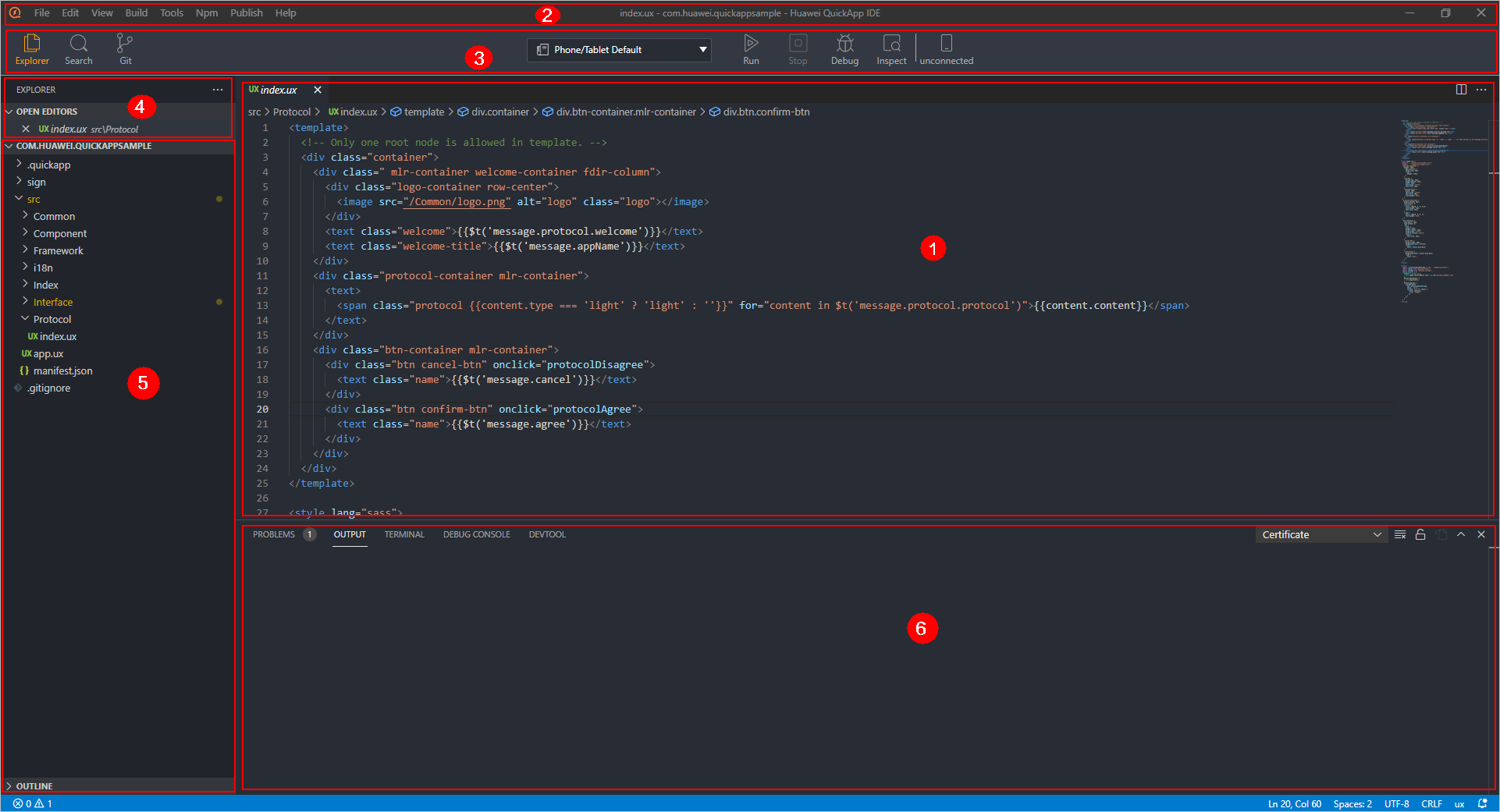Close the index.ux editor tab

pos(318,90)
